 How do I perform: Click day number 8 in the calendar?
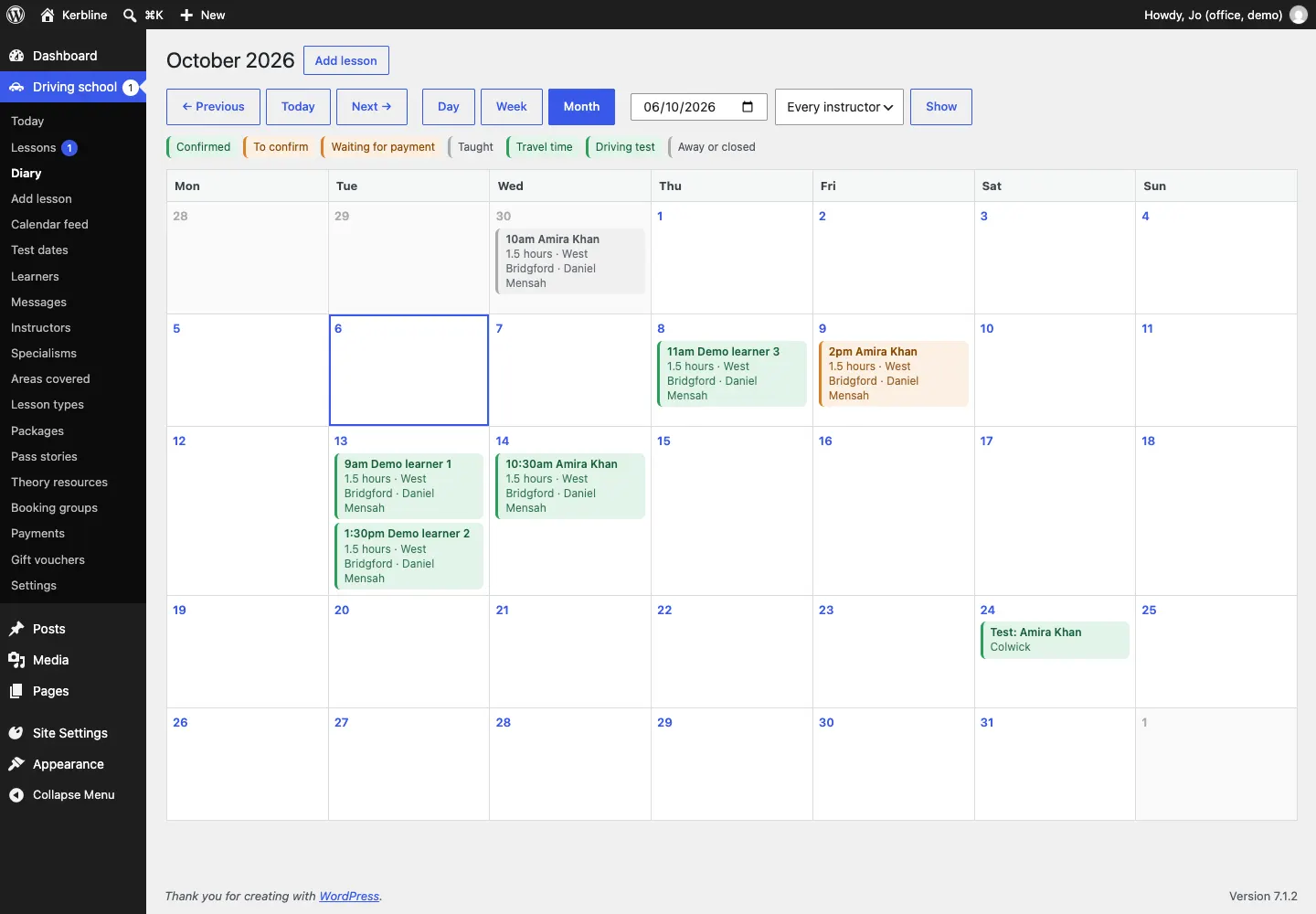(x=661, y=328)
